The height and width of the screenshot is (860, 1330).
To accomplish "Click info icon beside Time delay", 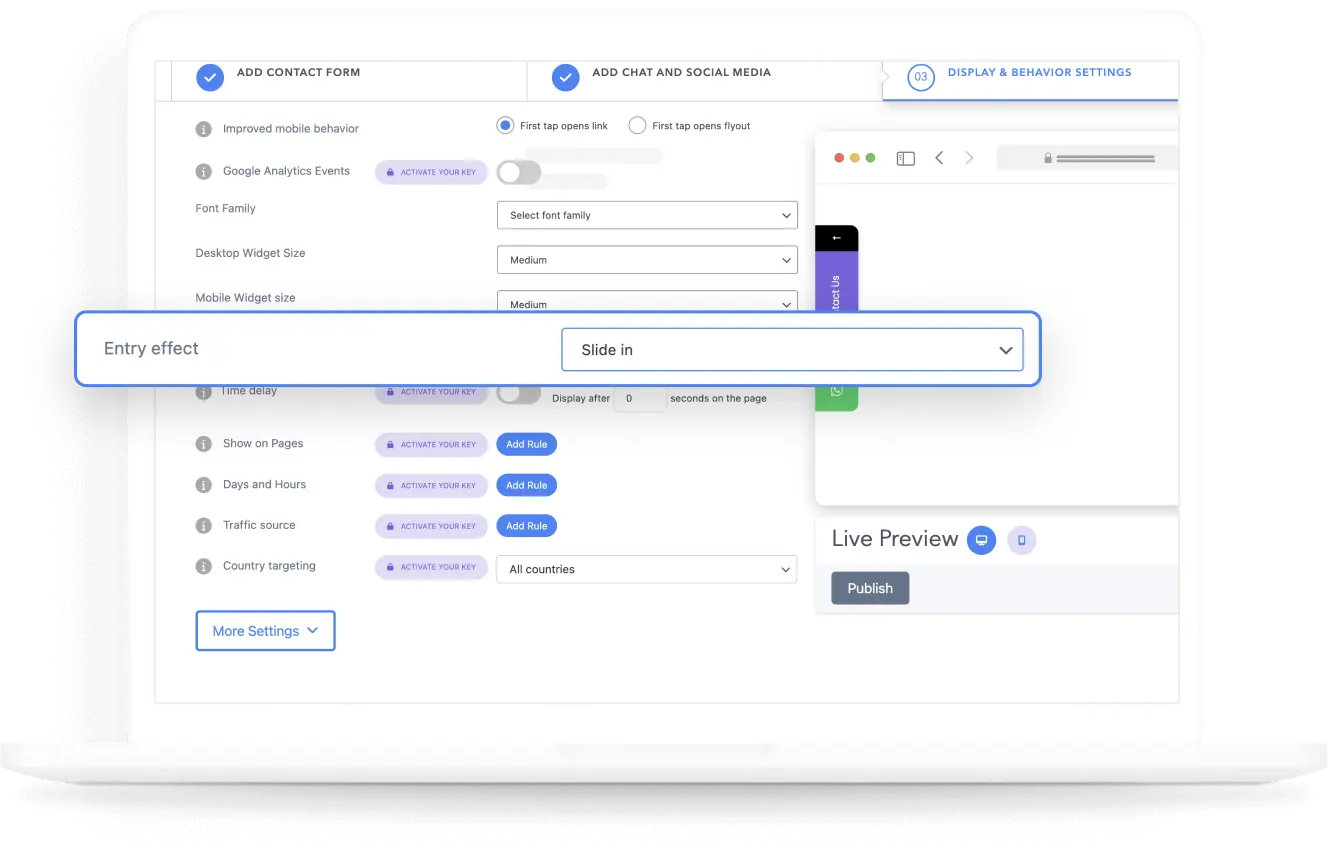I will (203, 392).
